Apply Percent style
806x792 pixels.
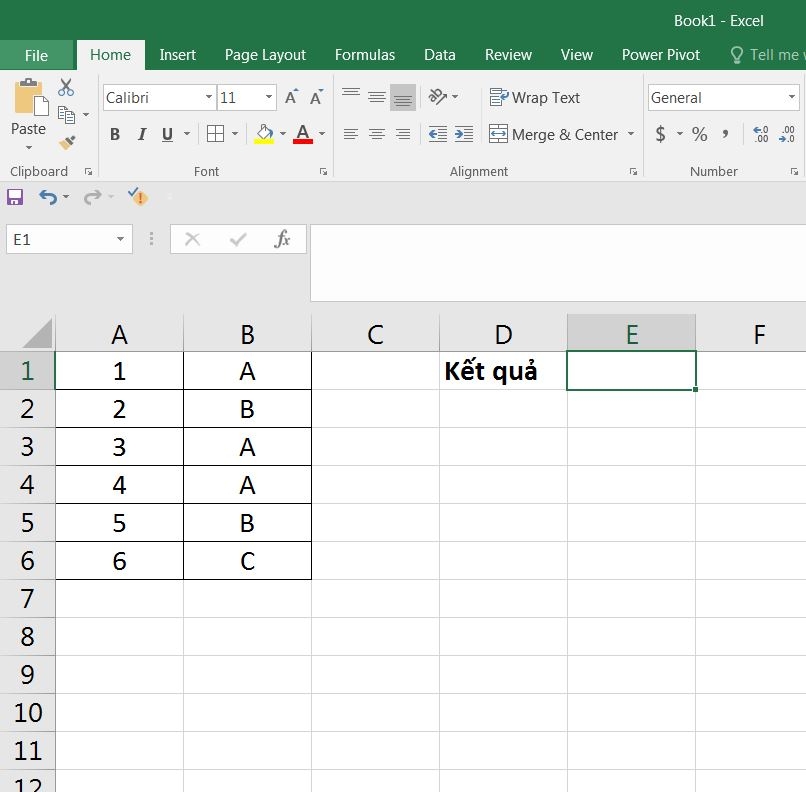(699, 134)
